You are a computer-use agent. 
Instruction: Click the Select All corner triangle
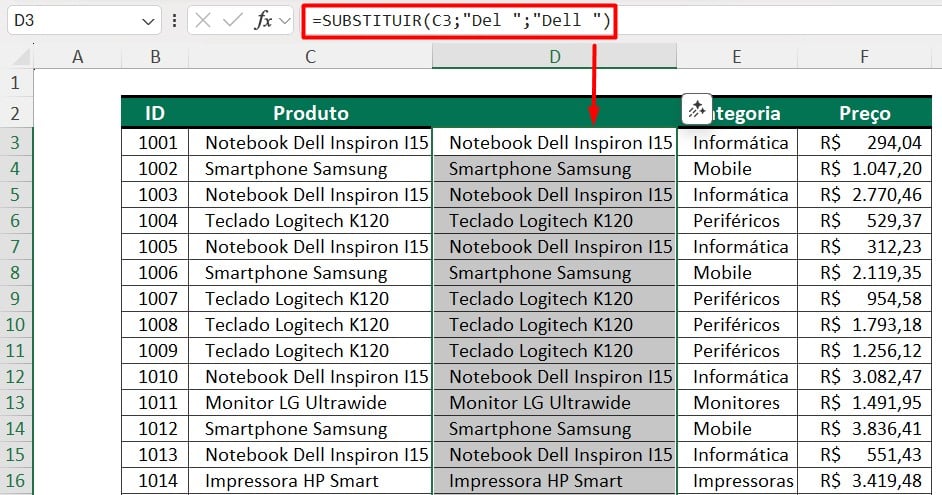point(21,57)
